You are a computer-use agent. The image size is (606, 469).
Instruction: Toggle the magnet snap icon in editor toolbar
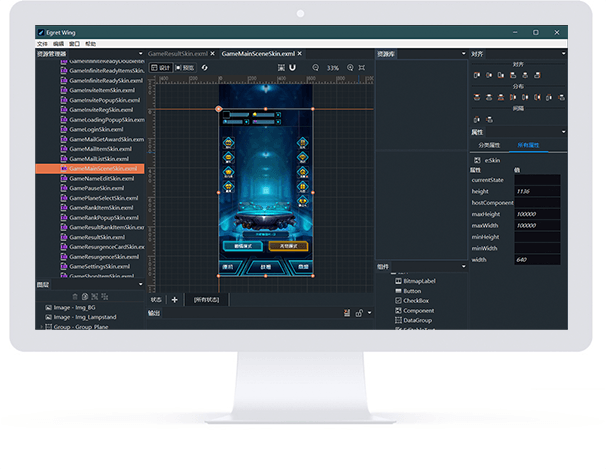[293, 68]
